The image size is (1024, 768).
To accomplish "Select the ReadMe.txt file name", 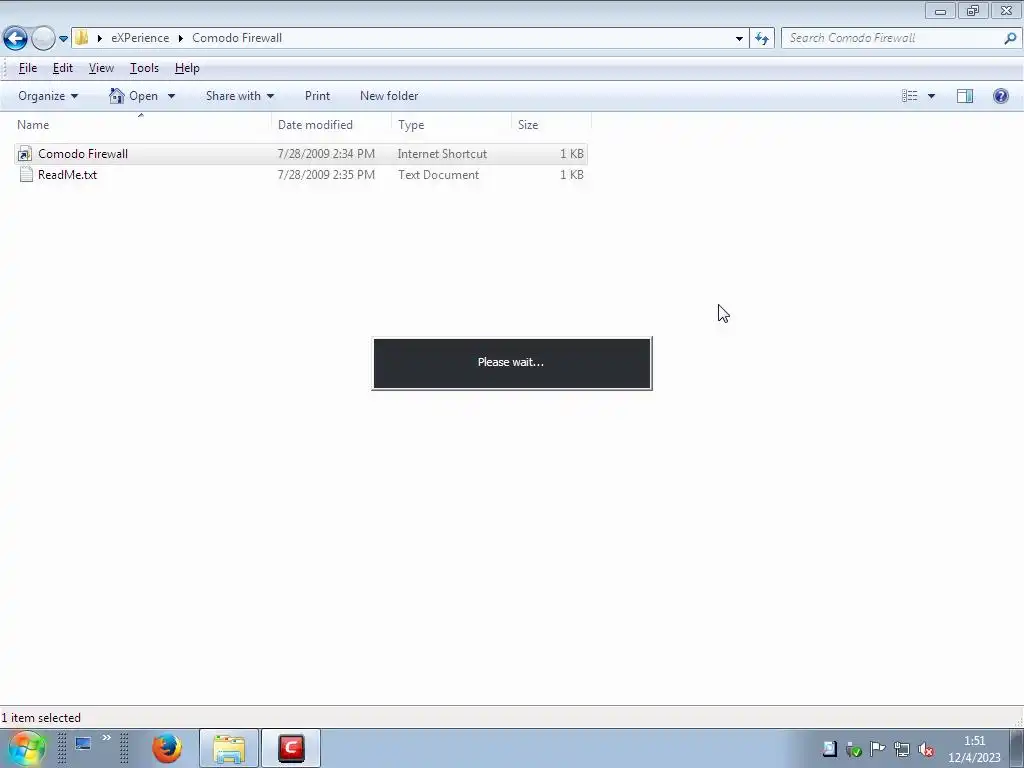I will 67,175.
